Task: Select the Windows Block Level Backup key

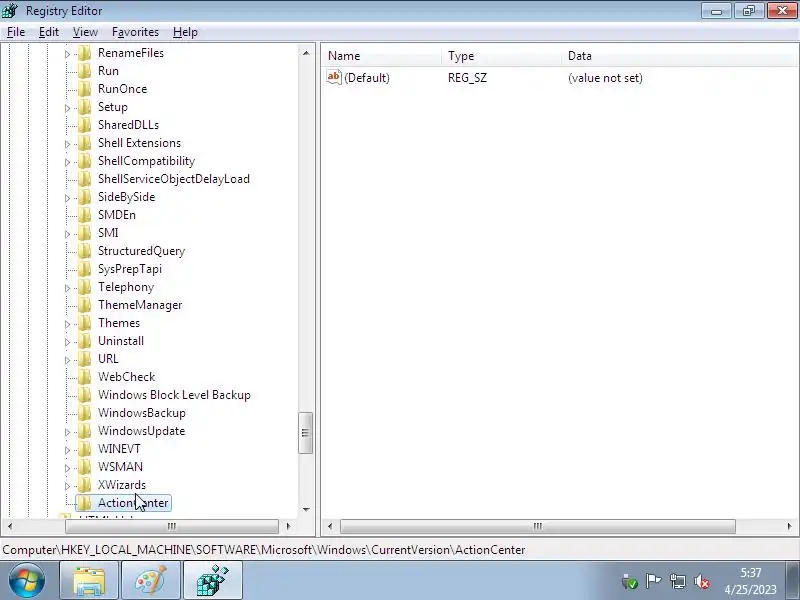Action: (174, 395)
